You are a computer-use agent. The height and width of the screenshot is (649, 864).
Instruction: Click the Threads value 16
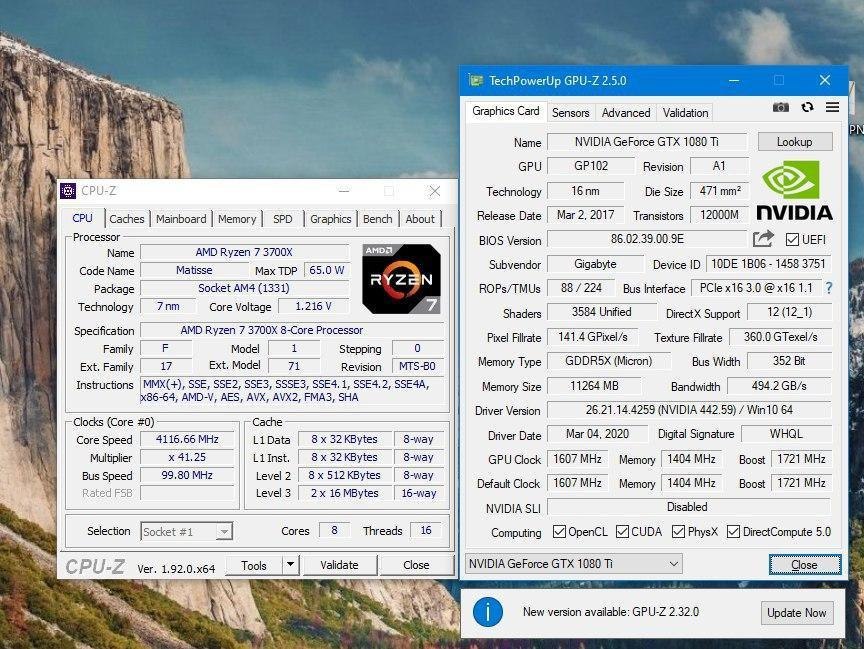426,530
